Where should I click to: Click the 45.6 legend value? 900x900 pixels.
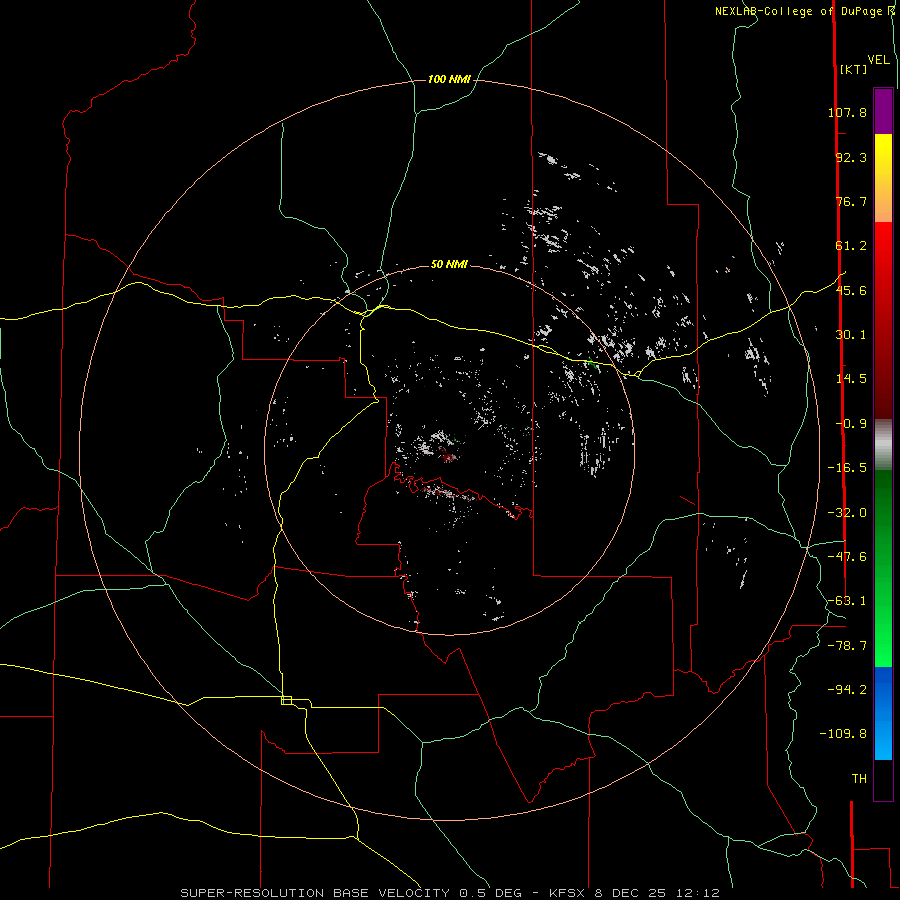pyautogui.click(x=851, y=290)
